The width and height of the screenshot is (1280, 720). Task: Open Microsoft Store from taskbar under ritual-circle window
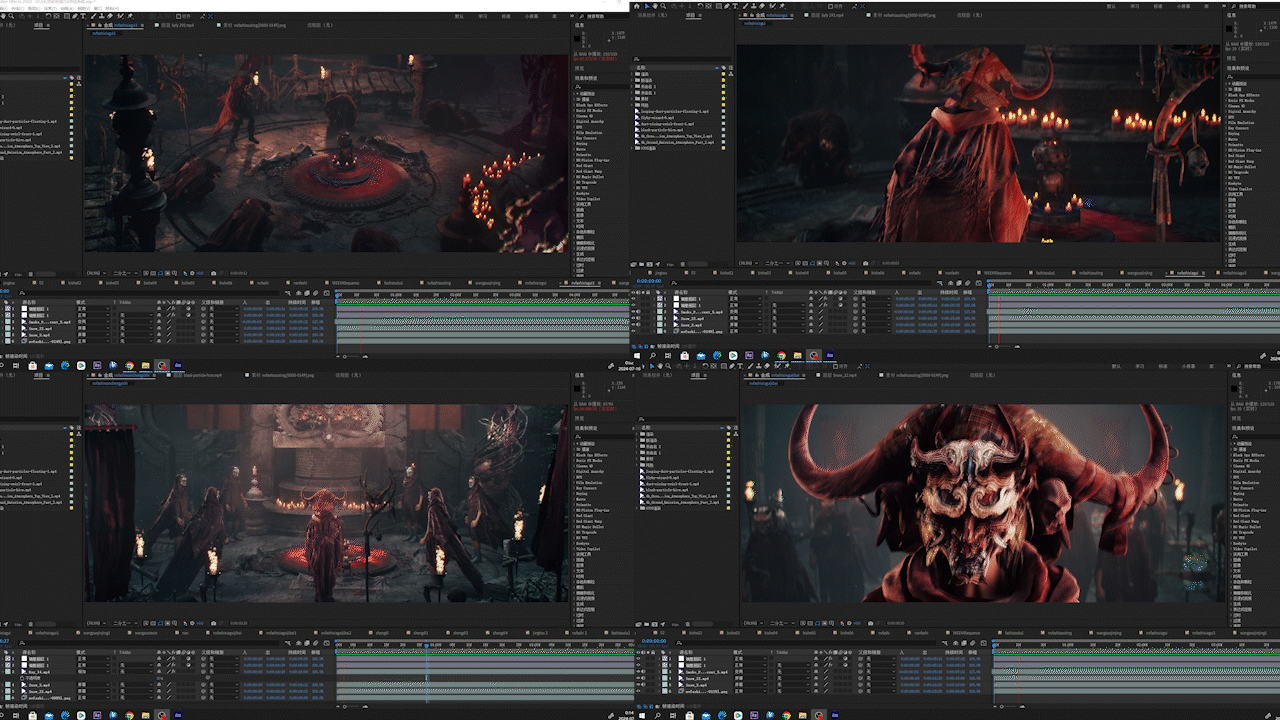pyautogui.click(x=33, y=365)
